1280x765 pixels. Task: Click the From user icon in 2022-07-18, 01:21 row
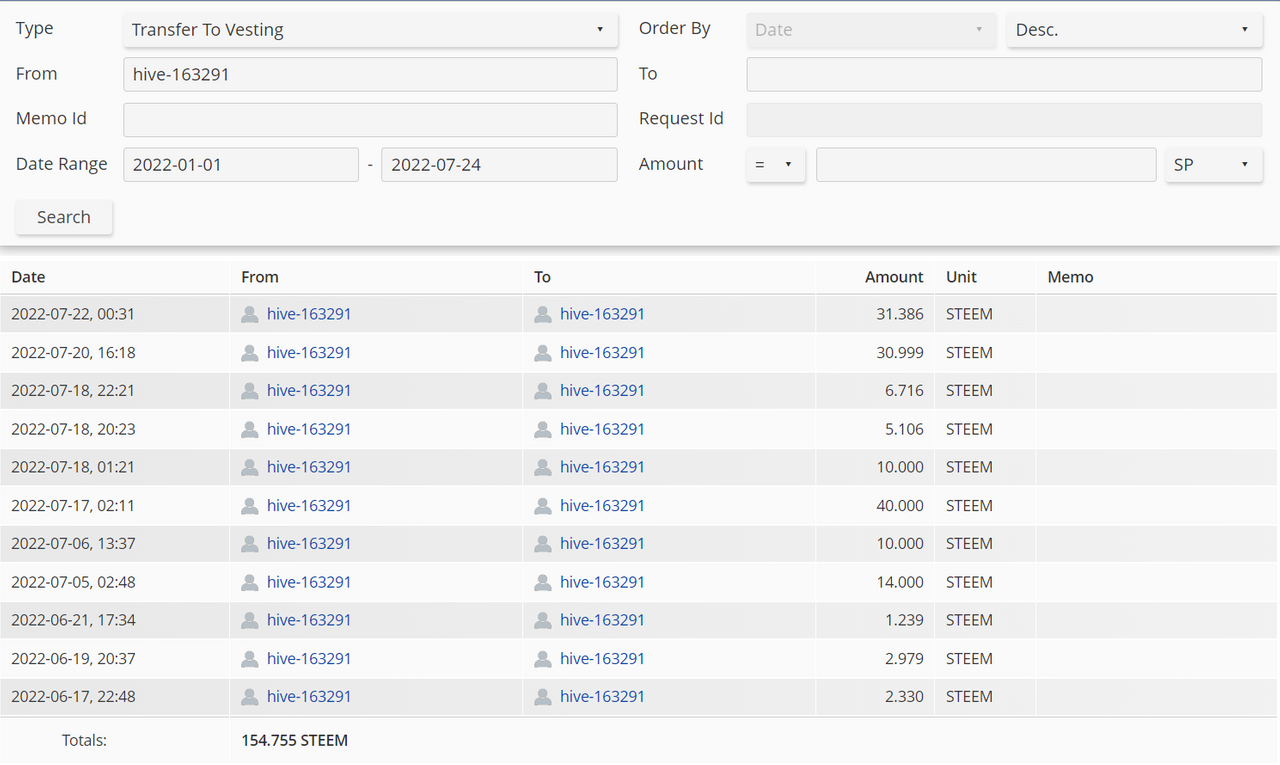coord(250,467)
